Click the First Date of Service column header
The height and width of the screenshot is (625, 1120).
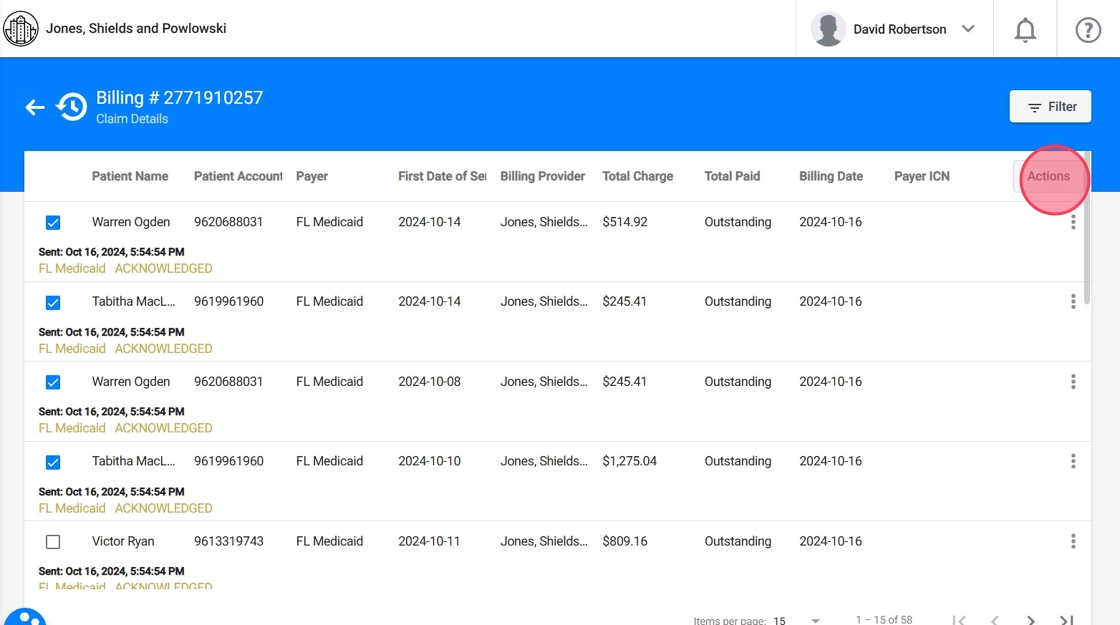442,176
